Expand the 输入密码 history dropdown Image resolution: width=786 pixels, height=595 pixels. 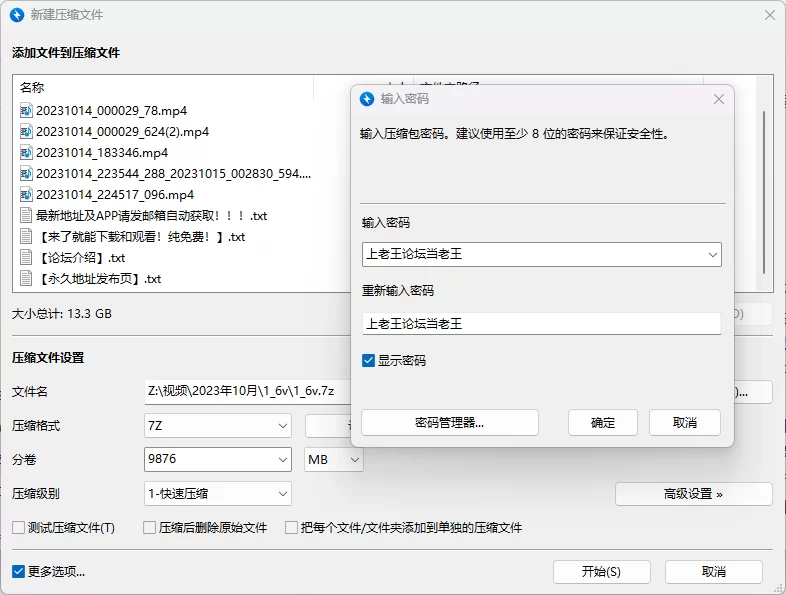(x=712, y=255)
